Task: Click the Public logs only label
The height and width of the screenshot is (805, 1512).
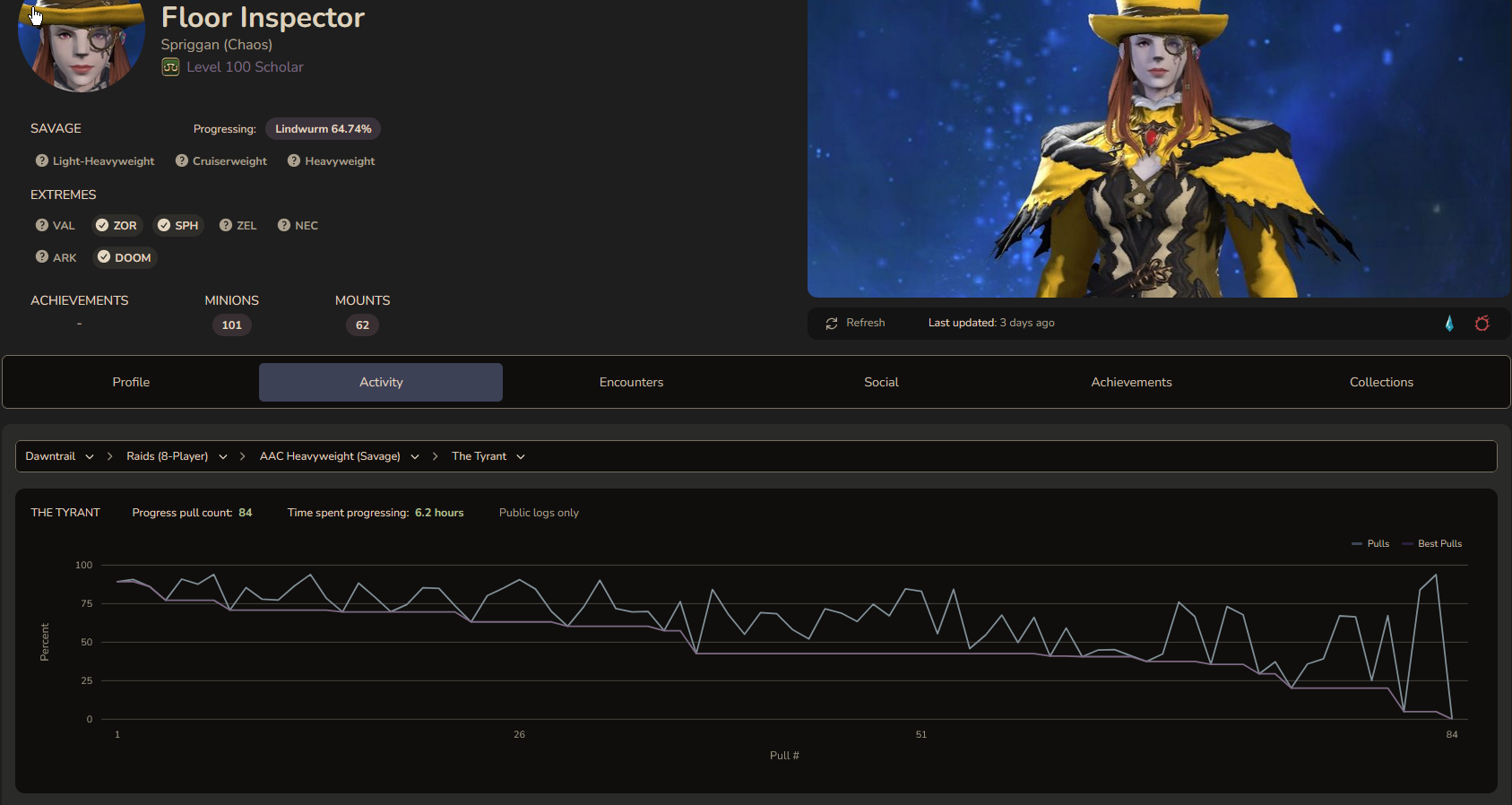Action: pos(539,513)
